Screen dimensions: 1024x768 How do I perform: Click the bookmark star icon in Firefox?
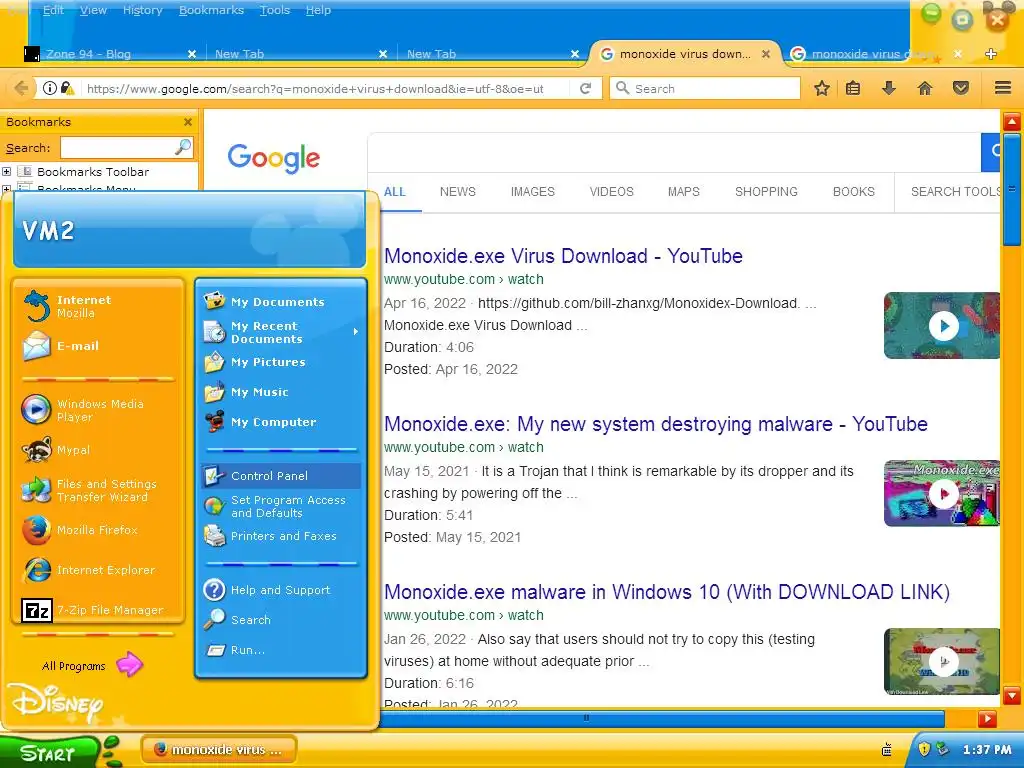point(822,88)
